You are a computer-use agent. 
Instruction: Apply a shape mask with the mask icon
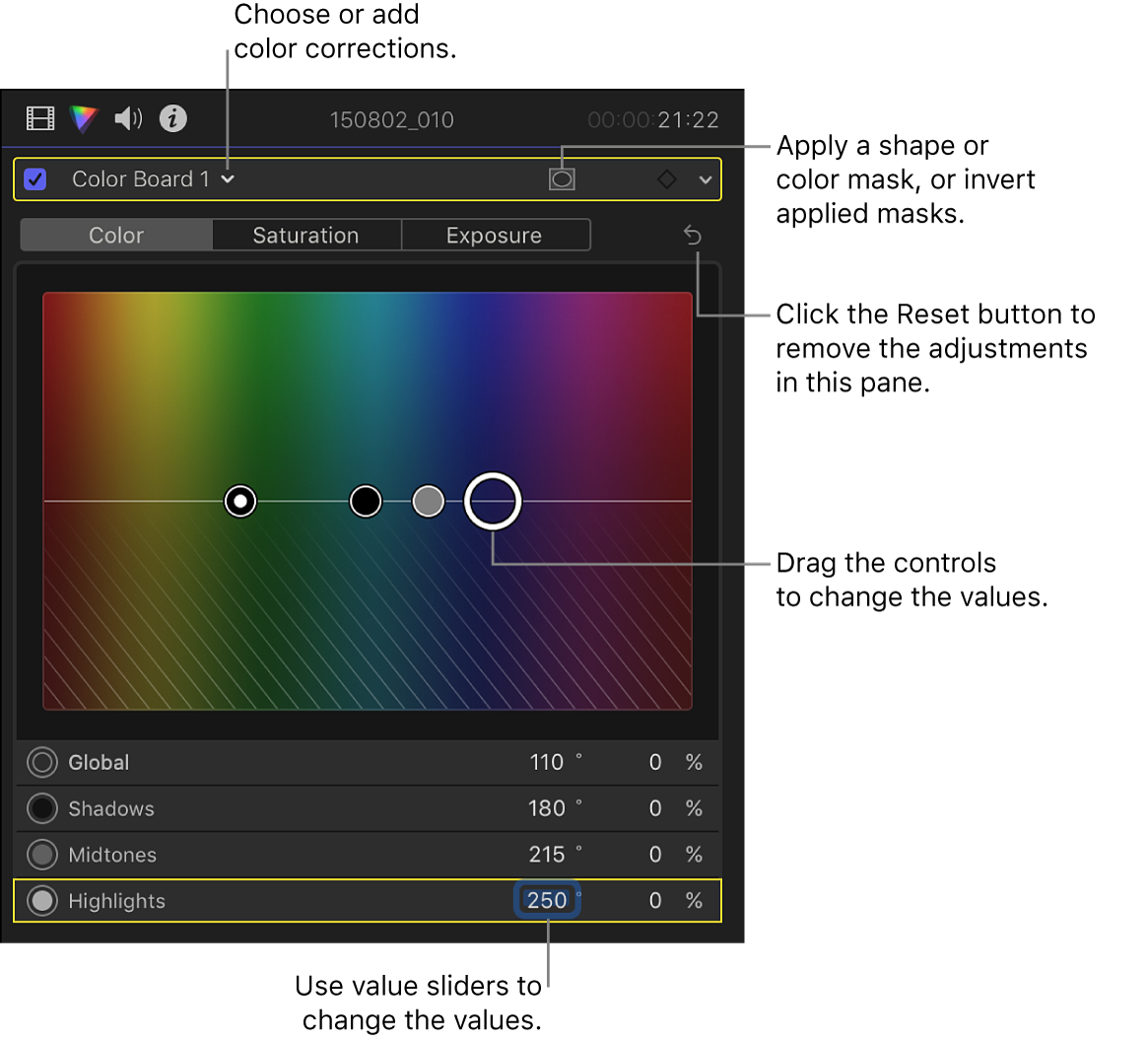point(562,179)
